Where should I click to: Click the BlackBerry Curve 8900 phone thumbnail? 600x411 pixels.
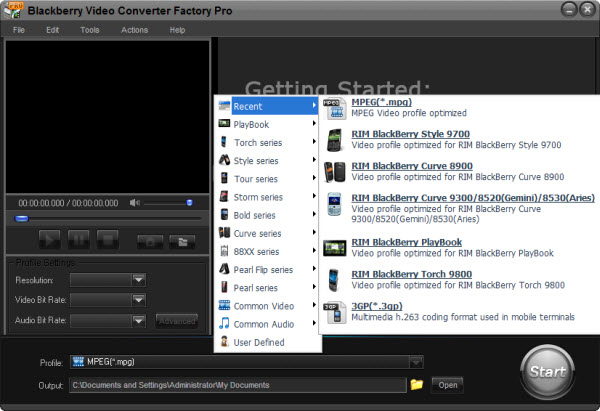point(334,172)
